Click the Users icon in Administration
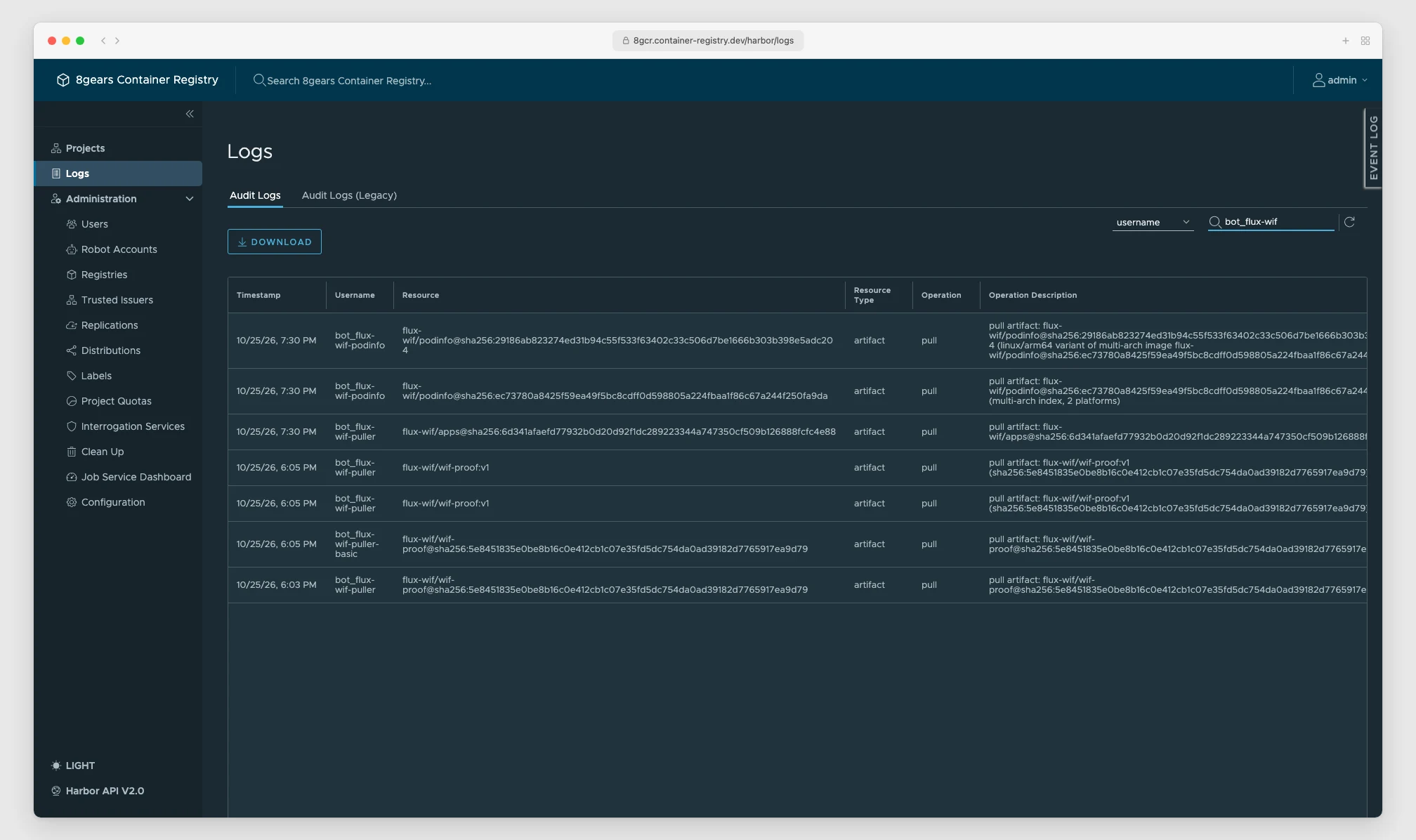 click(72, 224)
